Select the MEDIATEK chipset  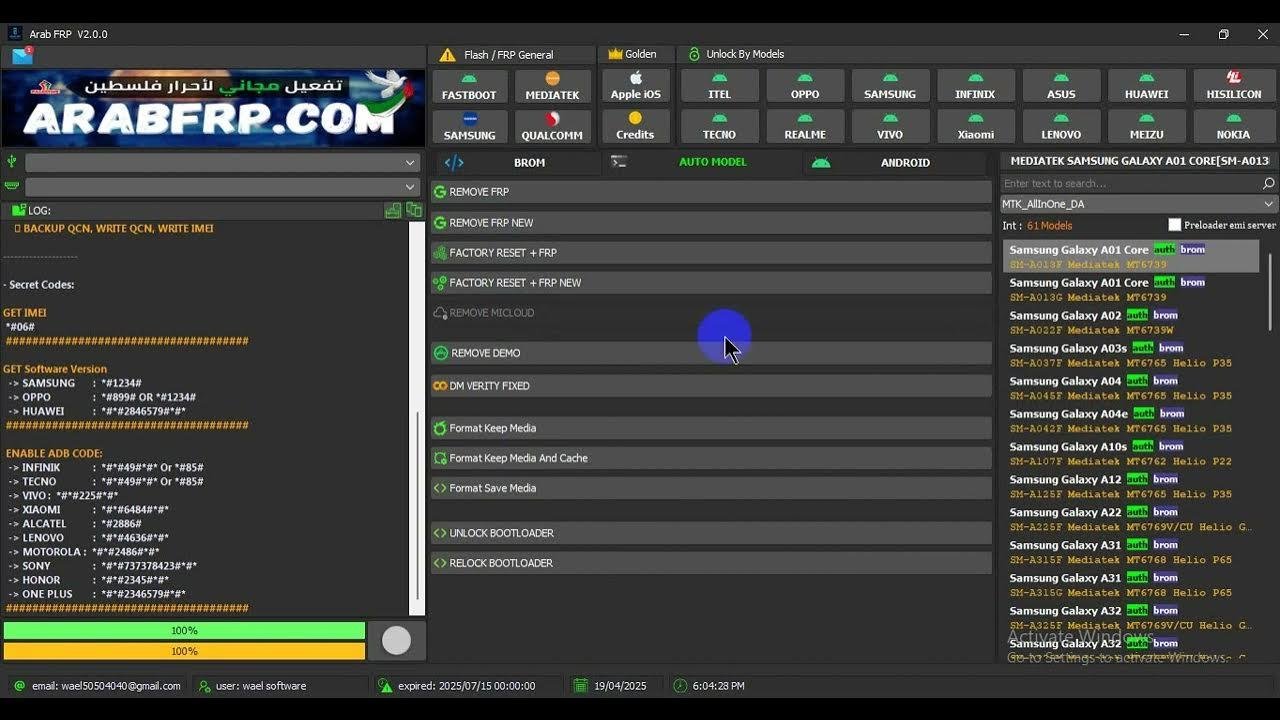[x=552, y=86]
